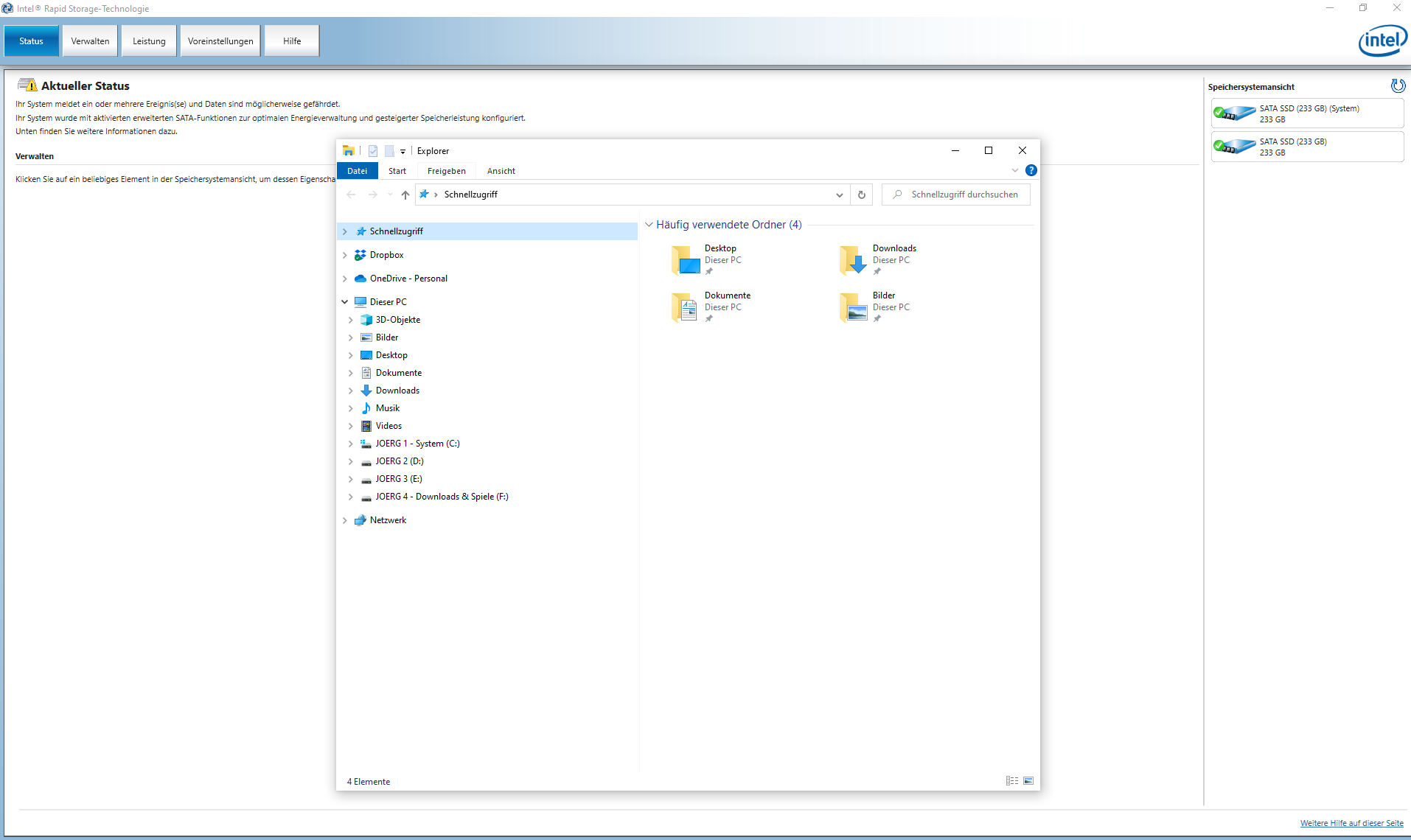Open 'Weitere Hilfe auf dieser Seite' link
Viewport: 1411px width, 840px height.
pyautogui.click(x=1351, y=823)
